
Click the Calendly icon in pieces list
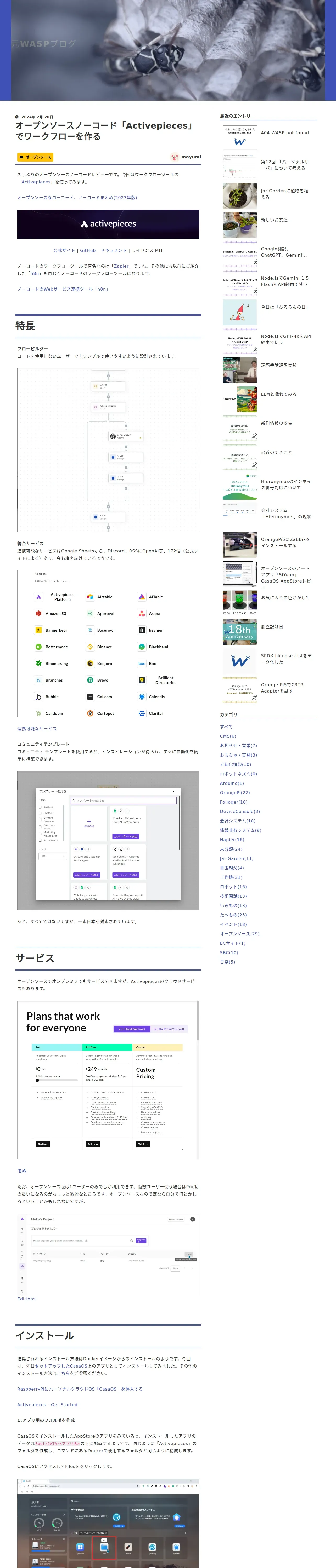[x=142, y=696]
